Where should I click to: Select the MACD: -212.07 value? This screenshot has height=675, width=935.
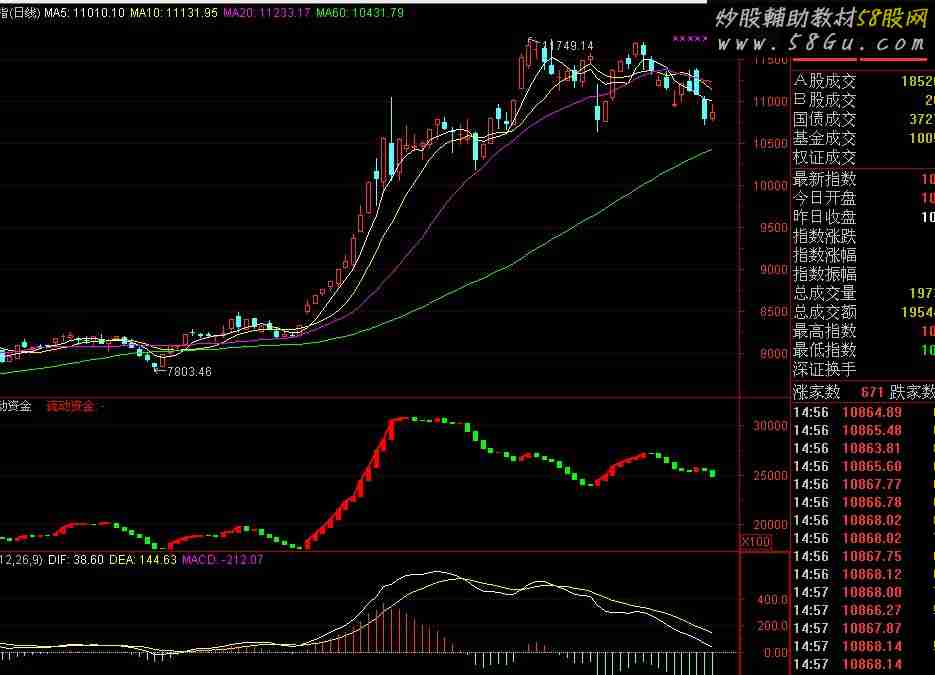pos(222,560)
